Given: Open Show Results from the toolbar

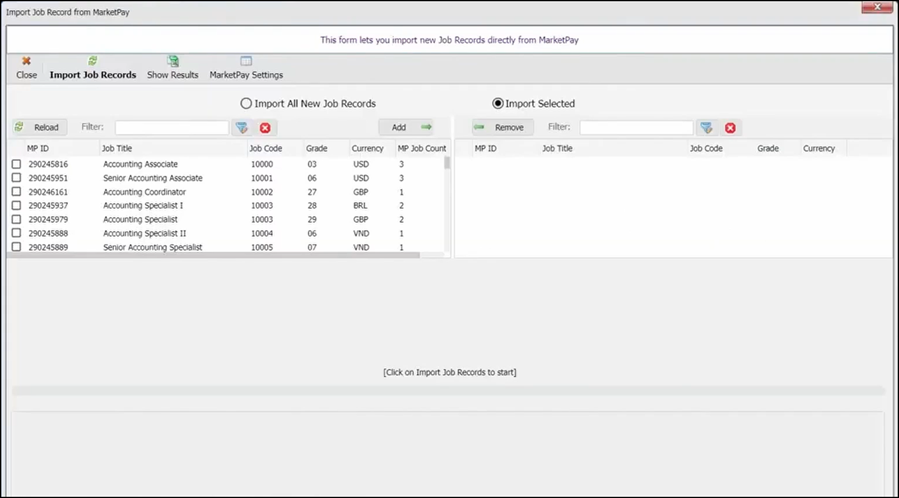Looking at the screenshot, I should (173, 62).
